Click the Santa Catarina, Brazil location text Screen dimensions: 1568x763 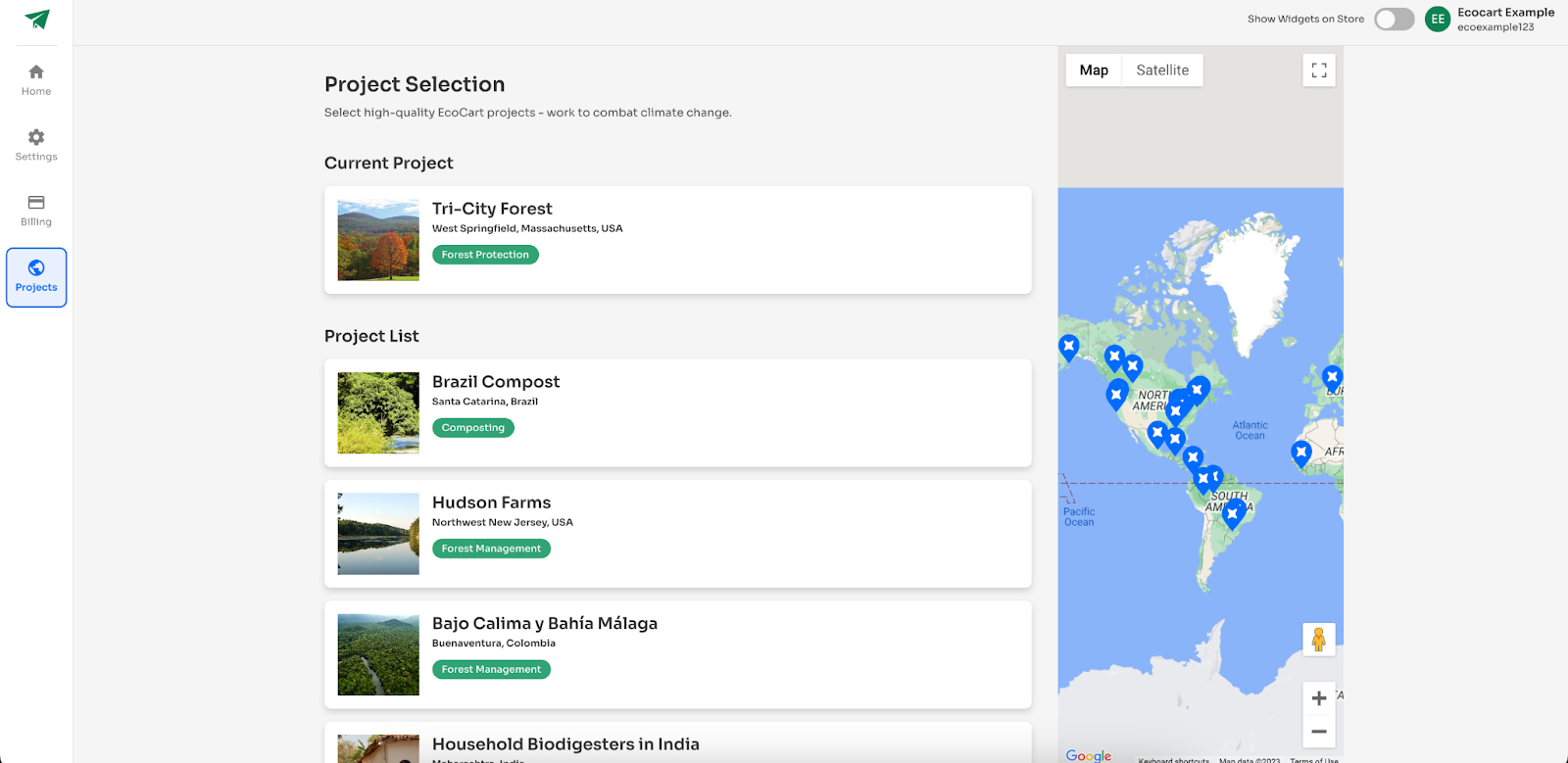tap(485, 402)
